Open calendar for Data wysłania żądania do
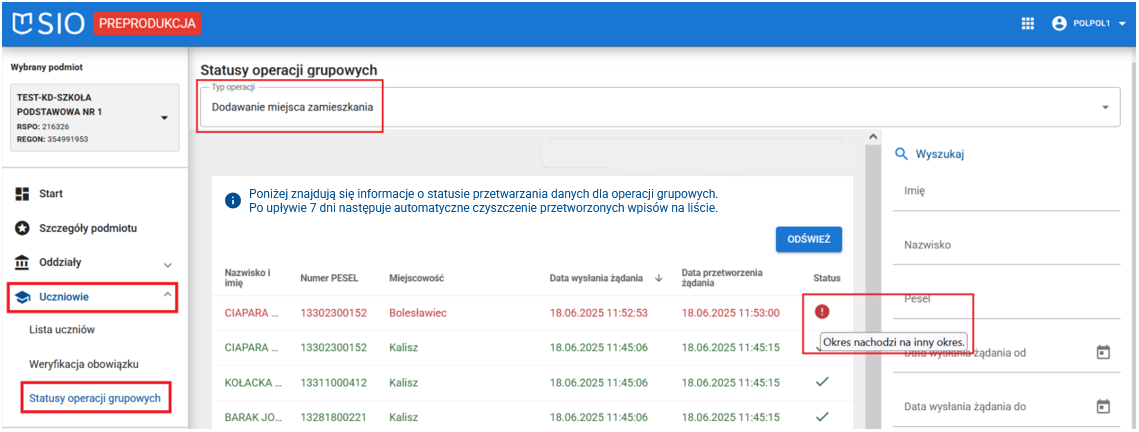This screenshot has width=1139, height=432. coord(1104,407)
